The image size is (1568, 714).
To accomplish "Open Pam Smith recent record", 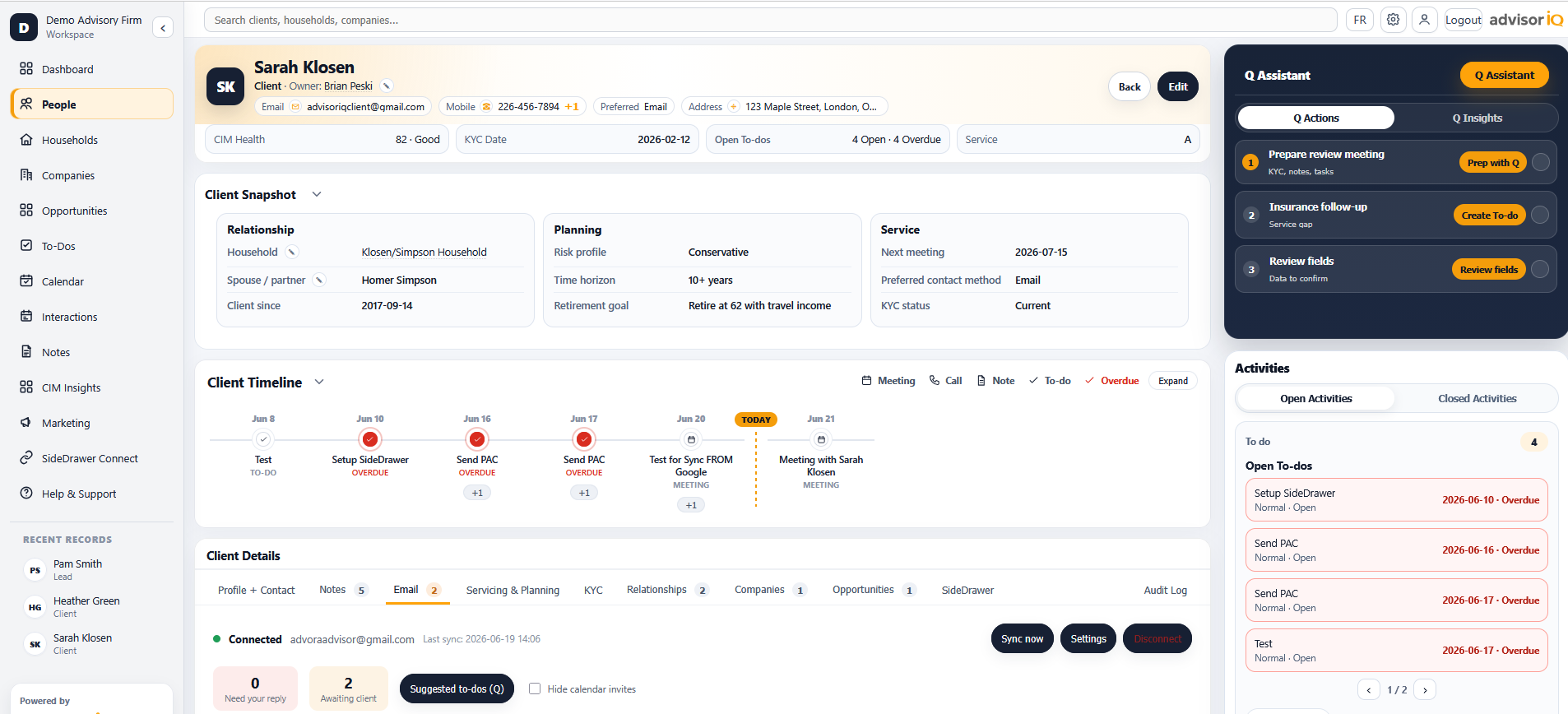I will click(x=91, y=569).
